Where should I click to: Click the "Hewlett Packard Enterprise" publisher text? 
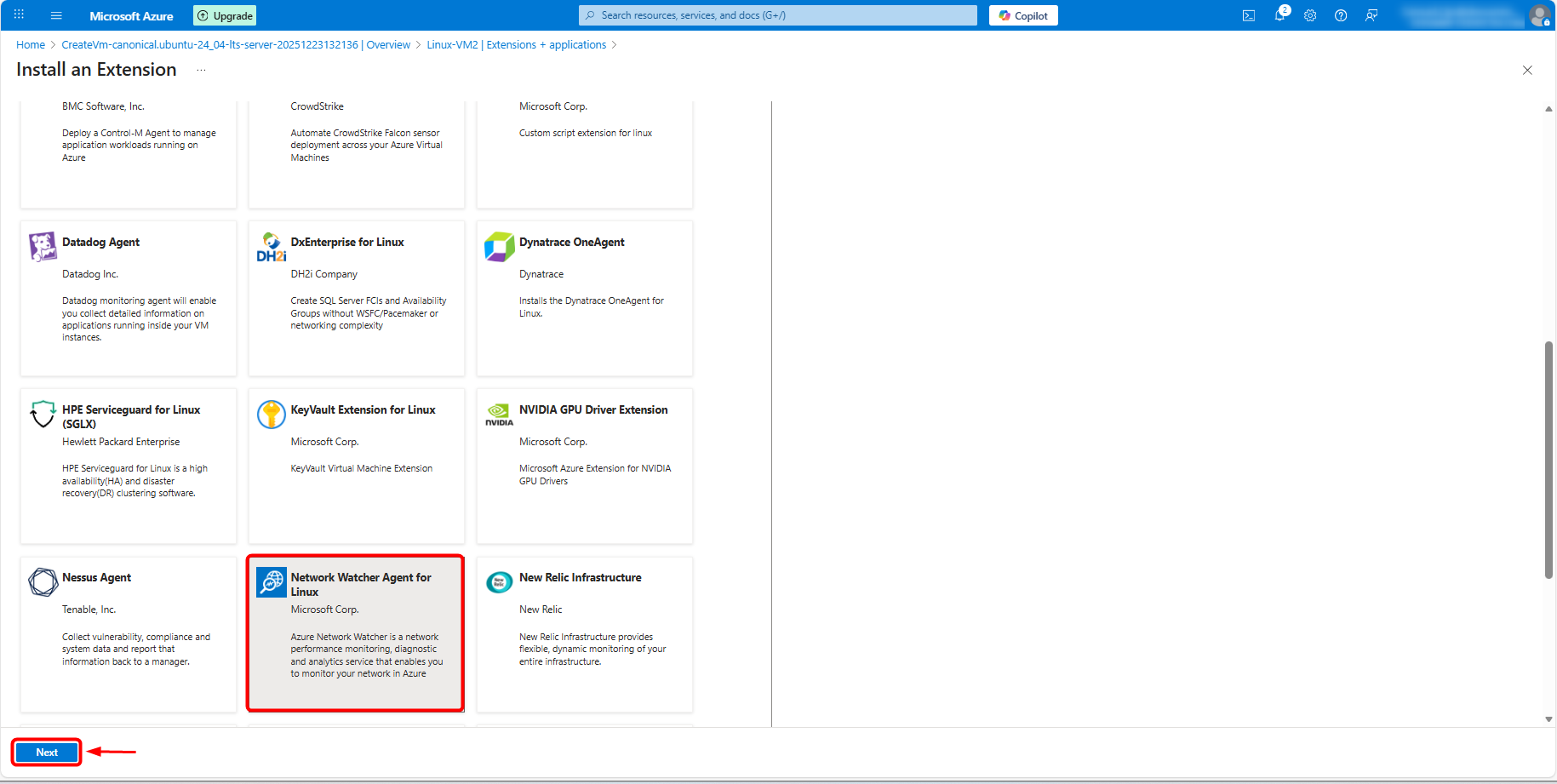[x=121, y=442]
